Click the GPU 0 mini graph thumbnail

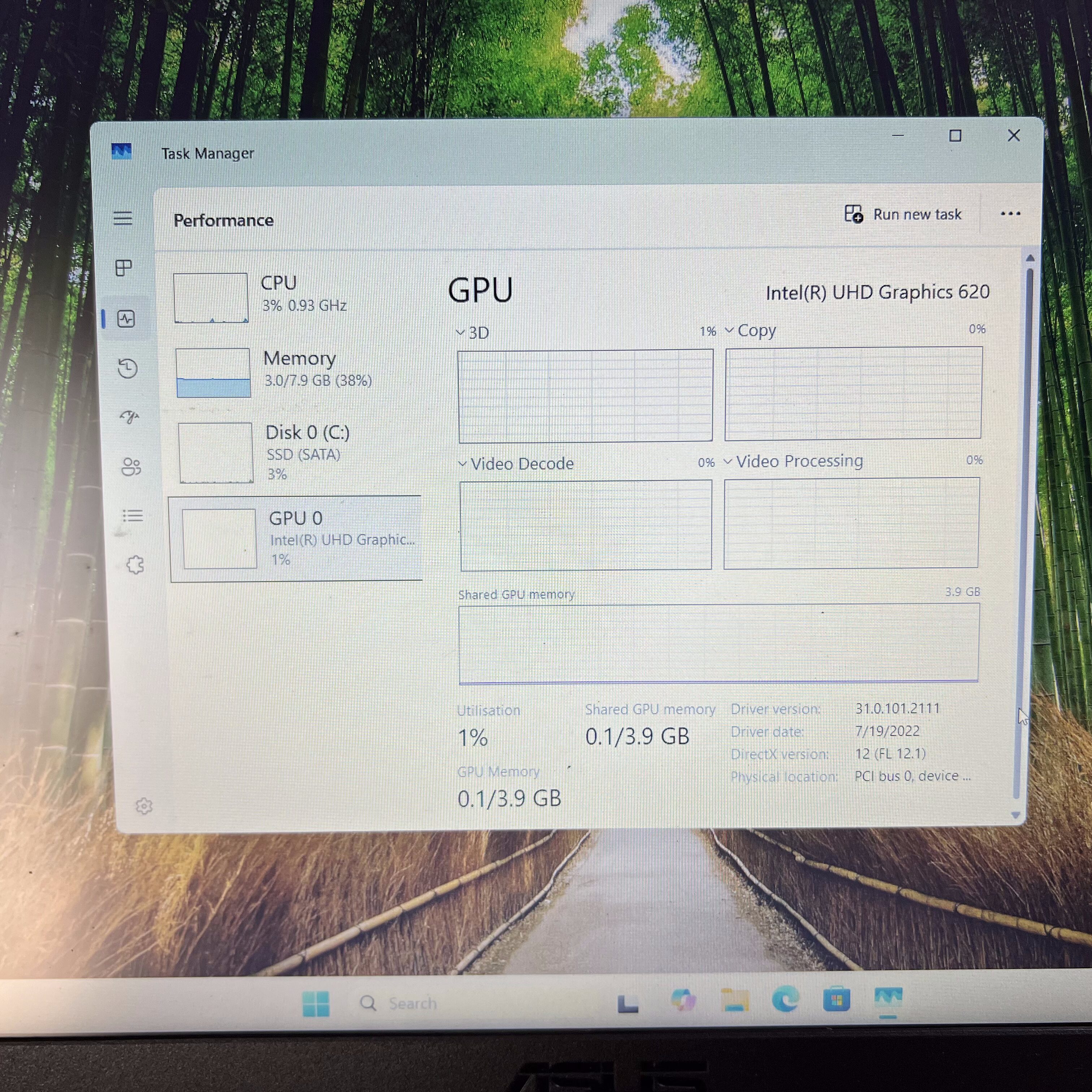219,539
